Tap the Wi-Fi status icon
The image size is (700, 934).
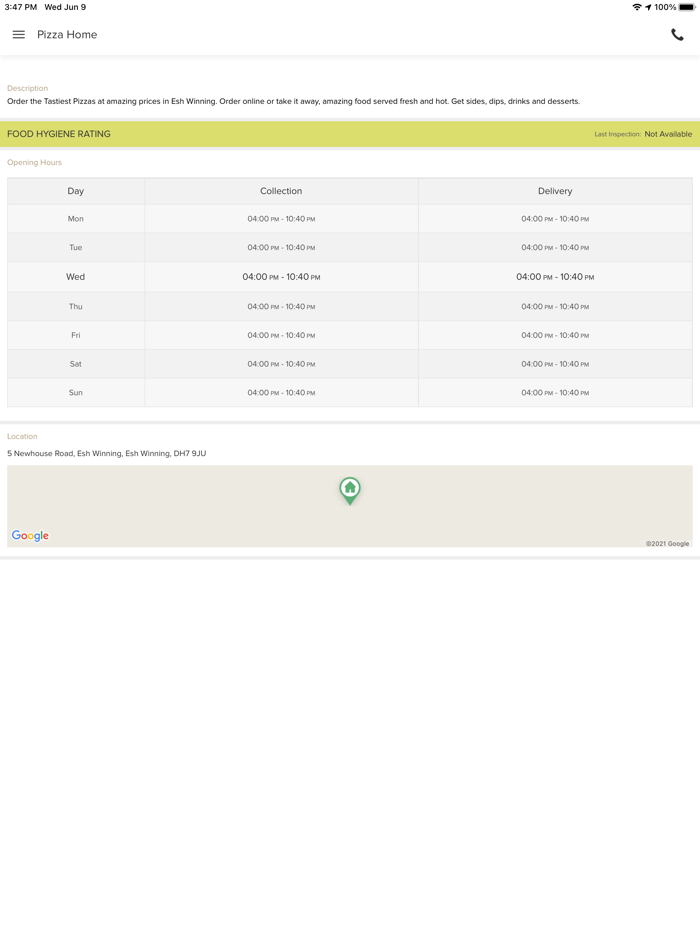click(x=636, y=7)
